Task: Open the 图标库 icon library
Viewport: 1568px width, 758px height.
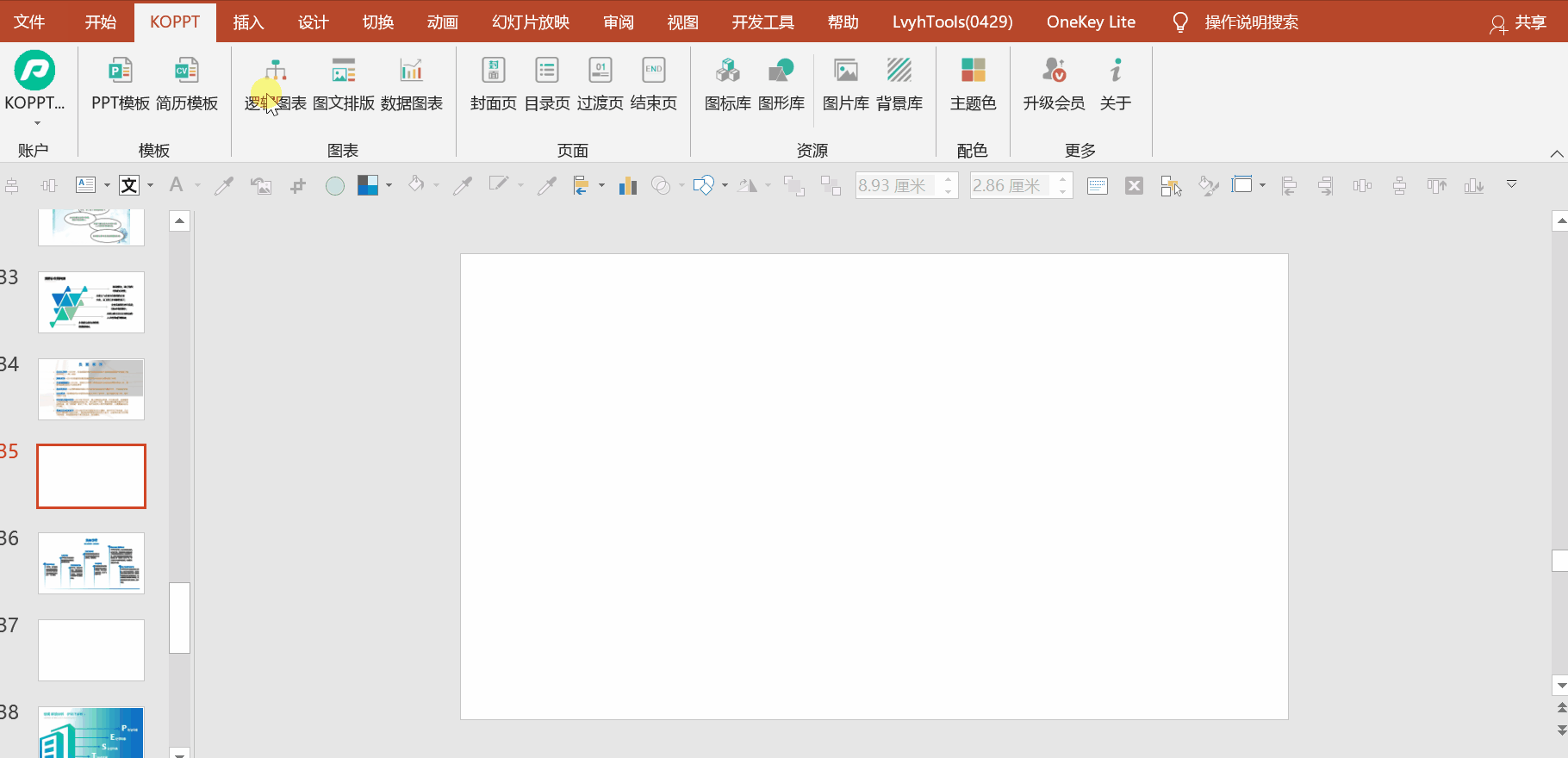Action: [727, 83]
